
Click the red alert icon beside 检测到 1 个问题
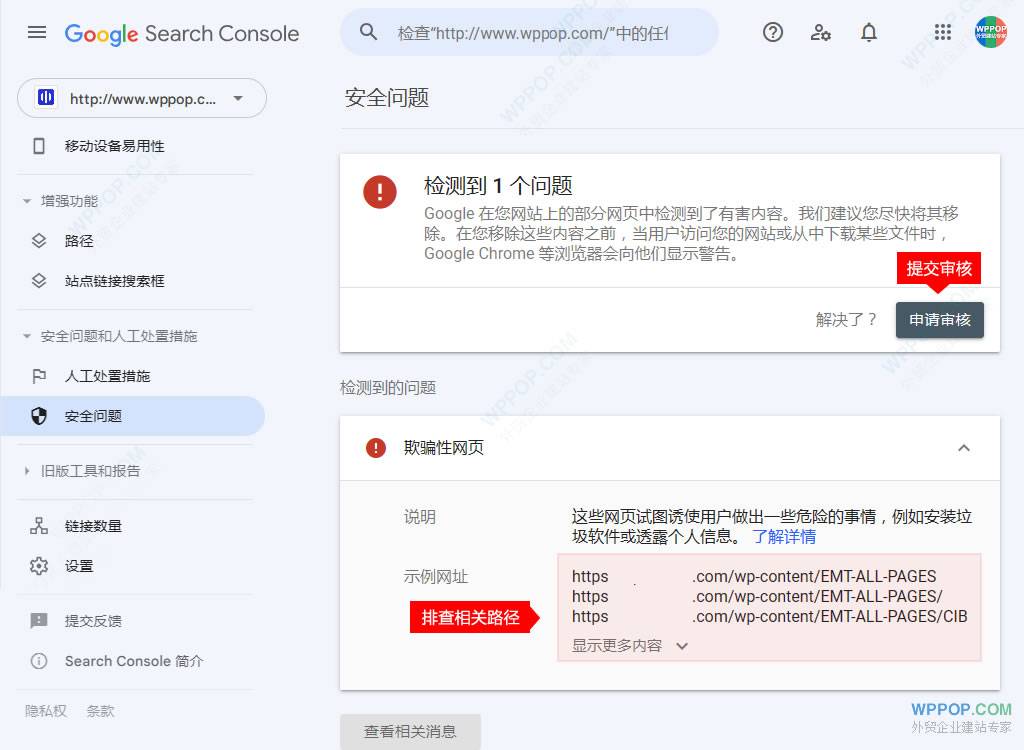(x=380, y=192)
